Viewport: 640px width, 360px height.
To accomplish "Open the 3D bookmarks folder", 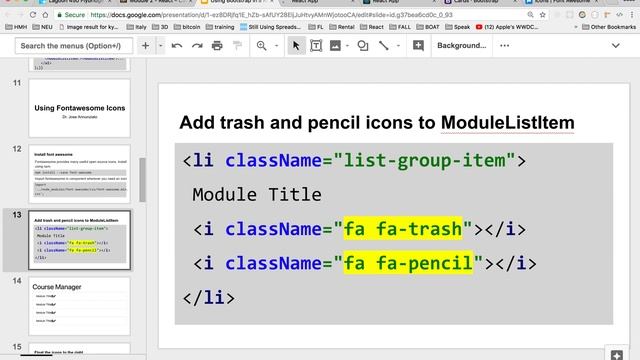I will point(160,27).
